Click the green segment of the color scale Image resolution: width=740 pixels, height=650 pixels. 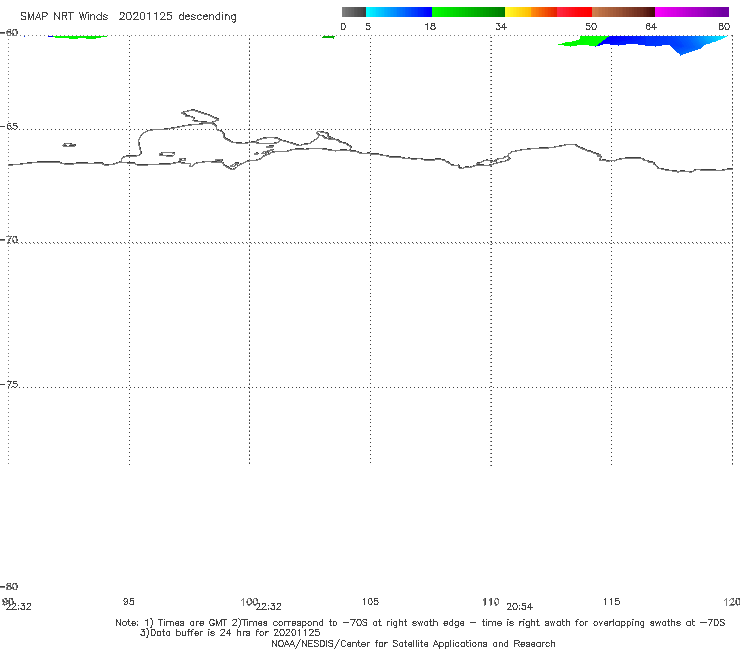point(468,12)
